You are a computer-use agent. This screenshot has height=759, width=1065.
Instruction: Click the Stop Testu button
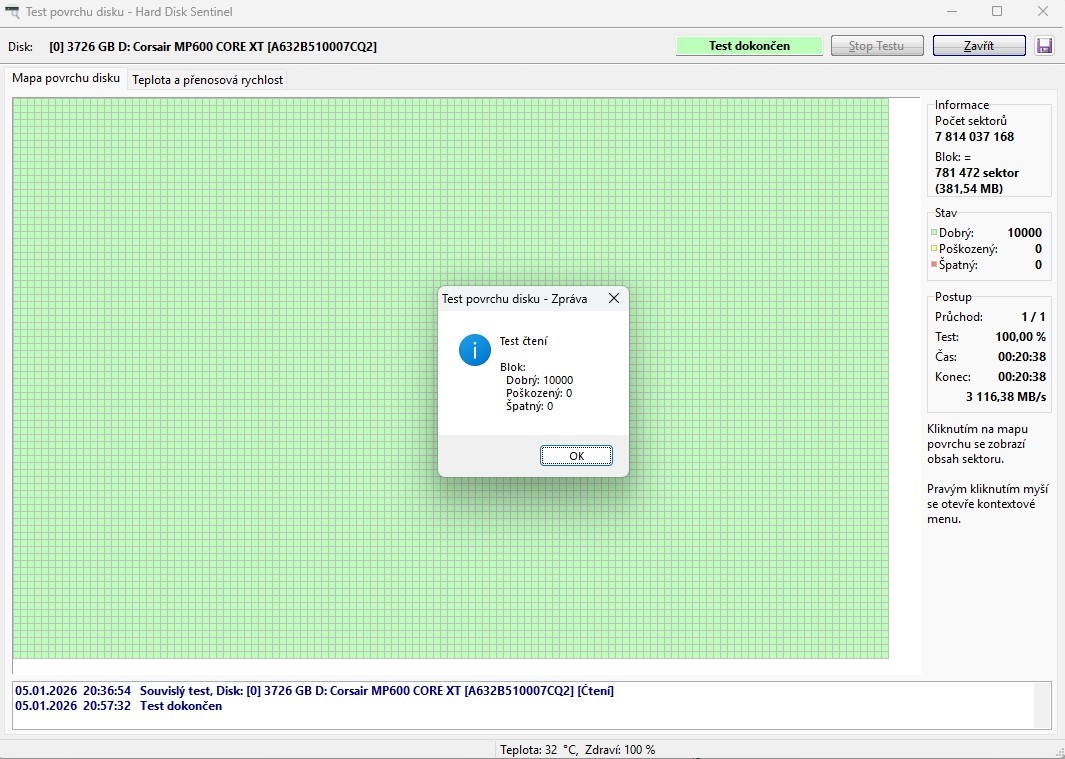point(877,46)
